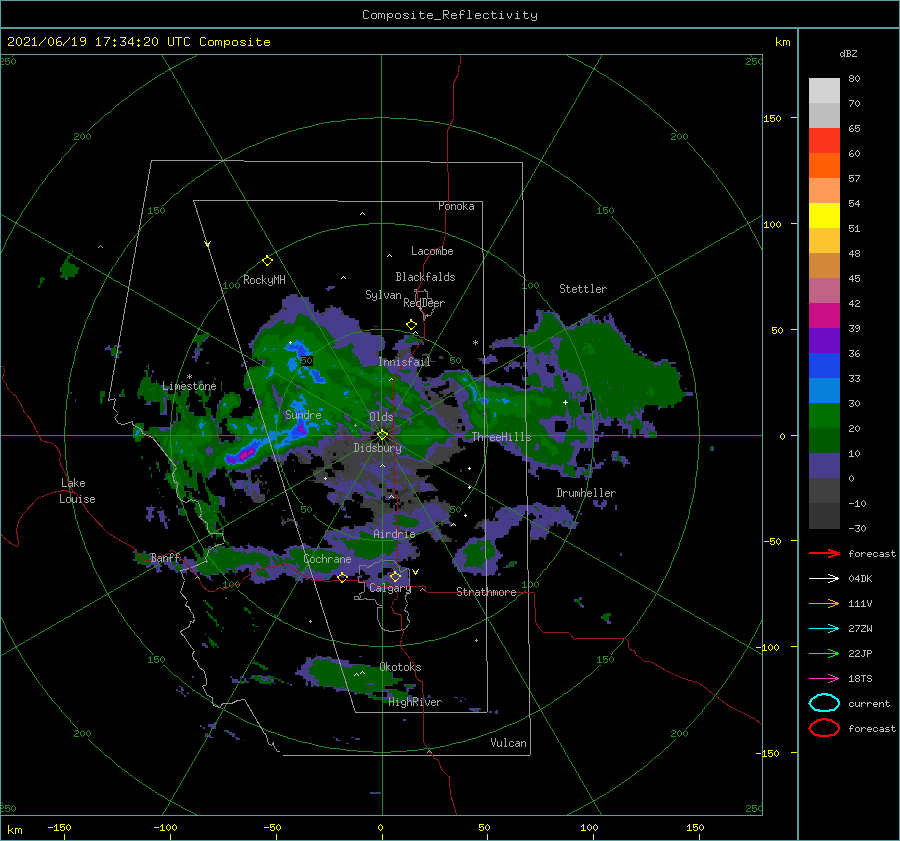Click the Didsbury town label
The image size is (900, 841).
377,448
